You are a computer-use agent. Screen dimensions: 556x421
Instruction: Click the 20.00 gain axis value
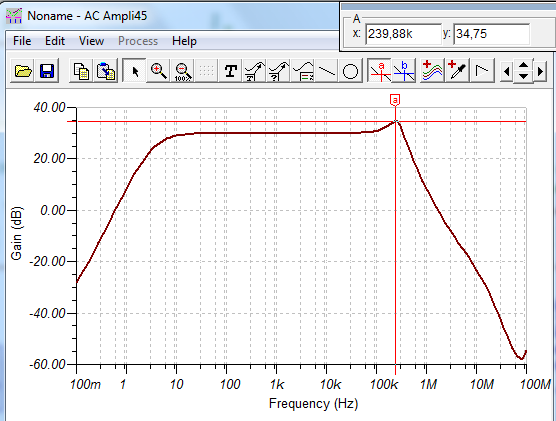tap(49, 159)
